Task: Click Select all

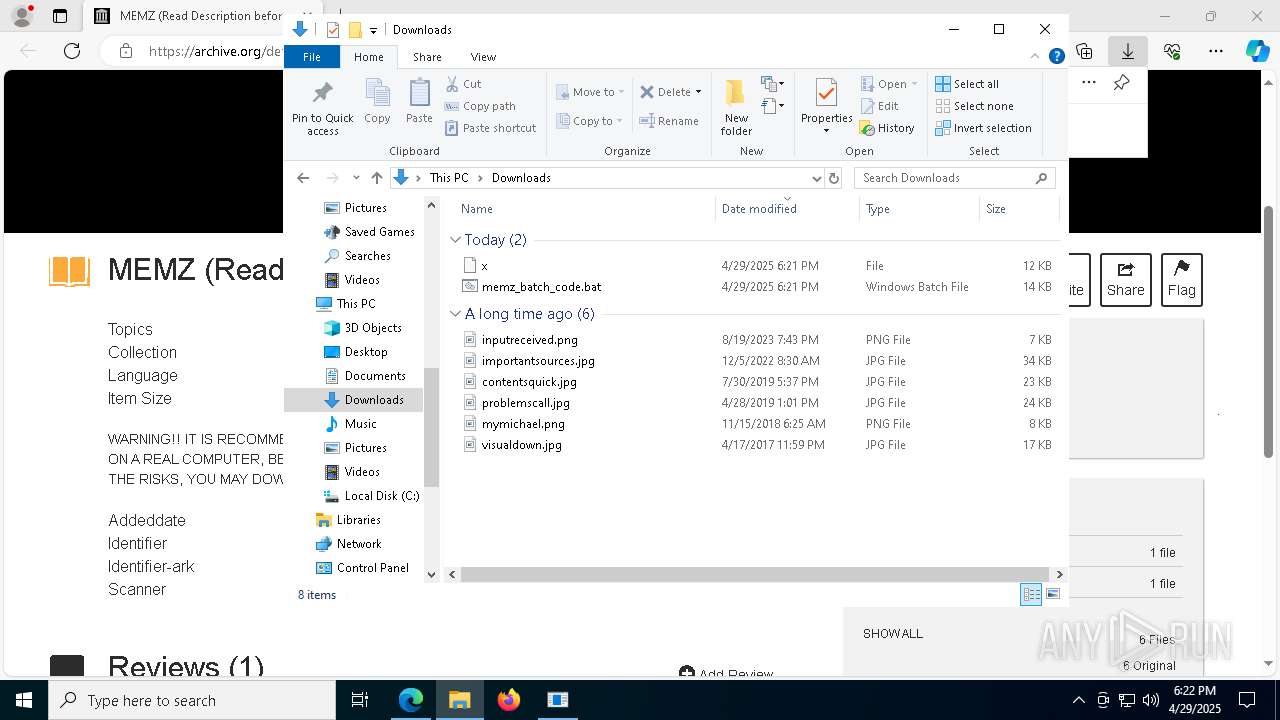Action: point(967,84)
